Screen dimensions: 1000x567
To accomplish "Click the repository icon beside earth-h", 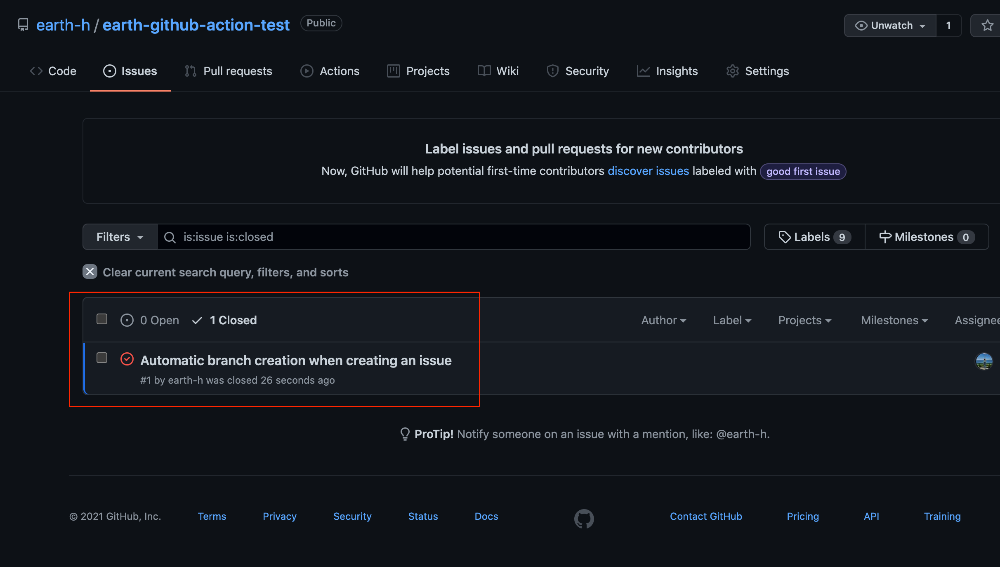I will (23, 25).
